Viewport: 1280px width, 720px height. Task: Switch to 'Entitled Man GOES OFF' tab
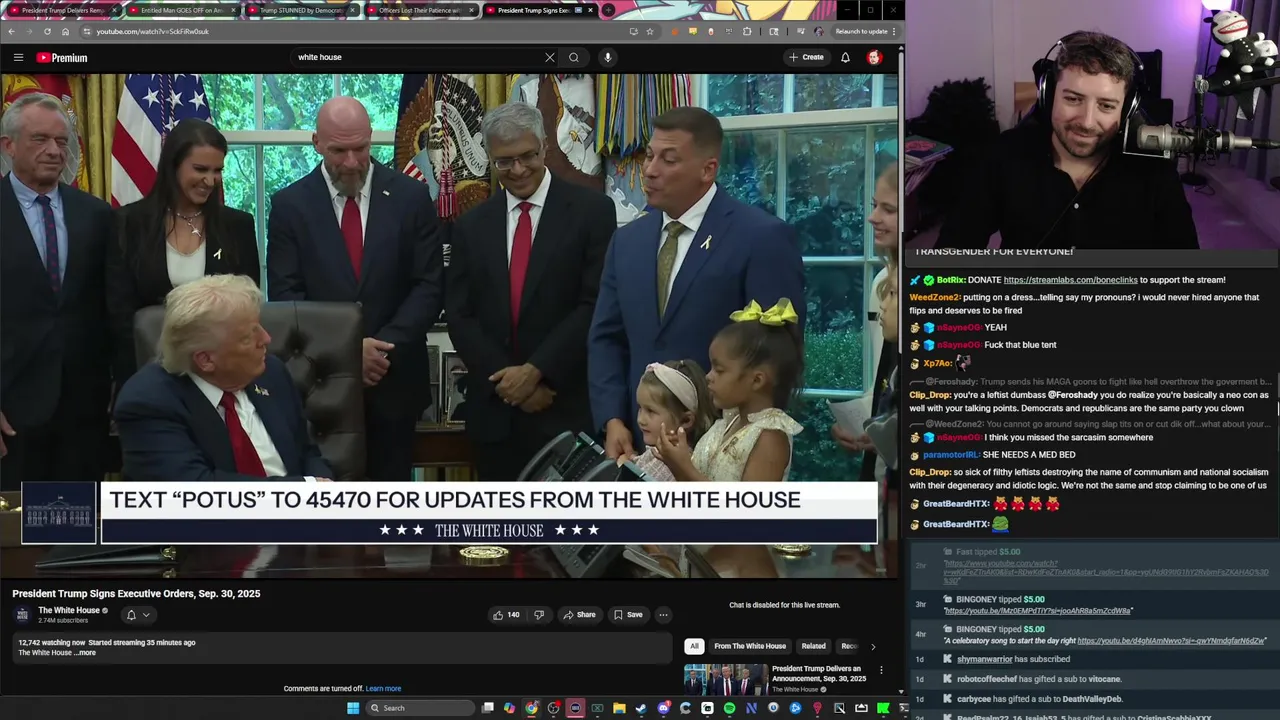pos(181,10)
